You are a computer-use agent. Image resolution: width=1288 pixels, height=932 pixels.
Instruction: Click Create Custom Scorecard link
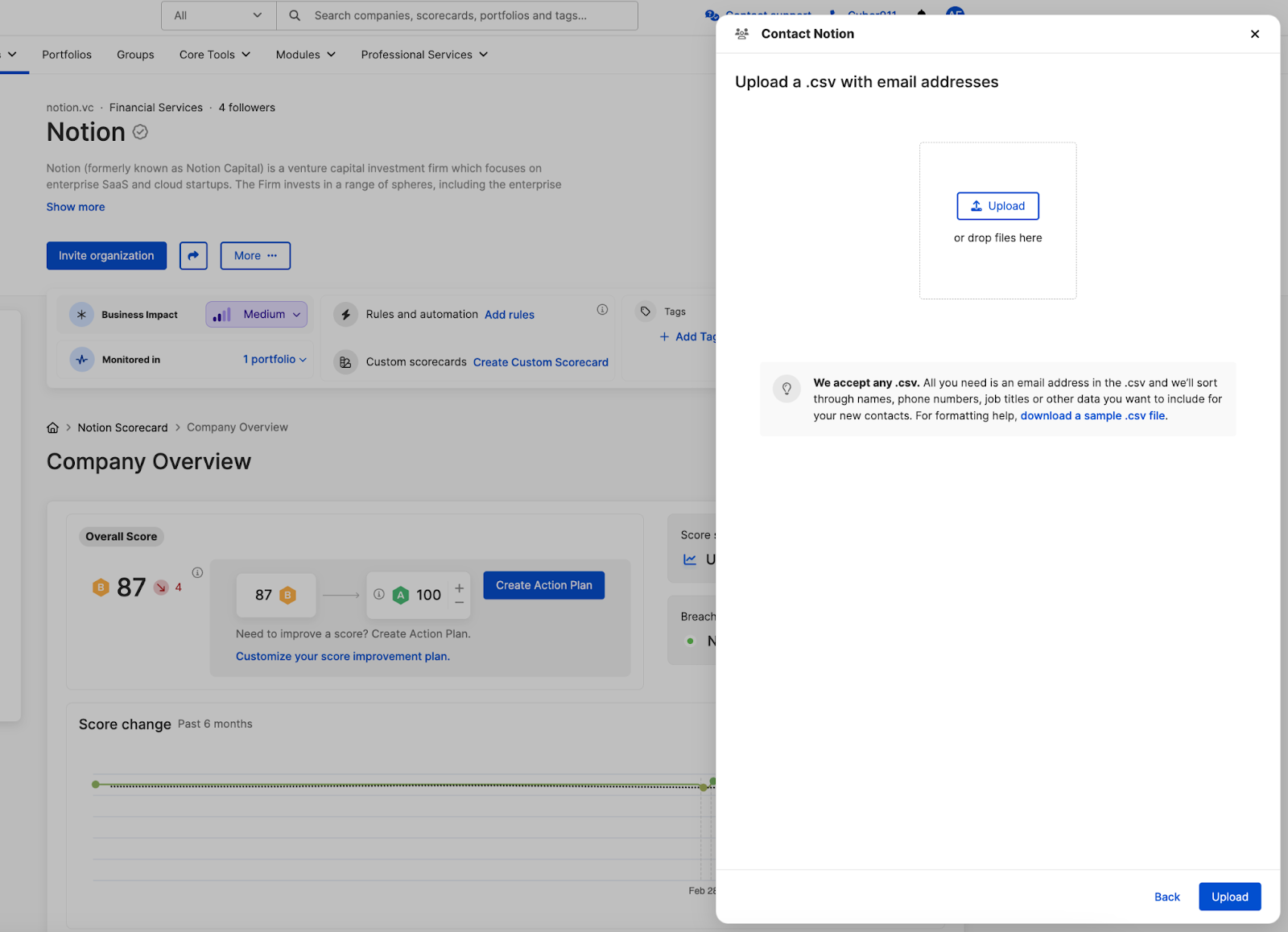pyautogui.click(x=541, y=362)
